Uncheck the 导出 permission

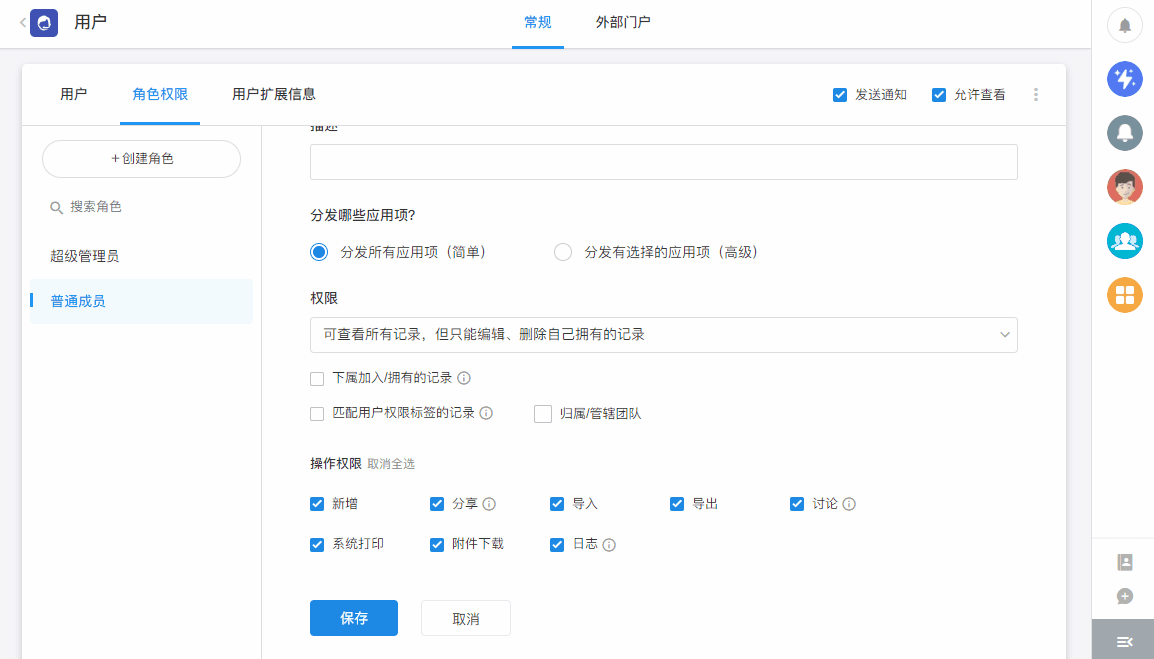pos(677,504)
